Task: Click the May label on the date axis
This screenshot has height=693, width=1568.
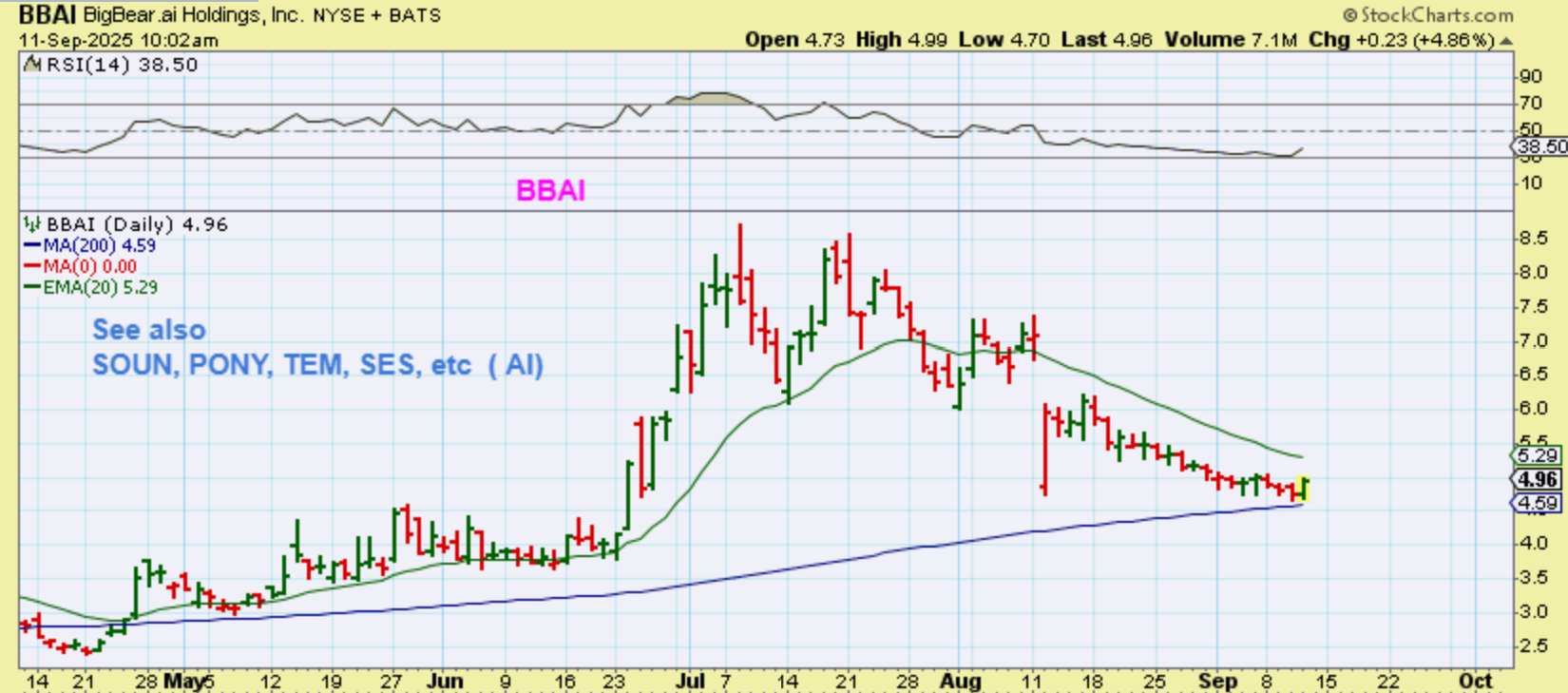Action: click(184, 682)
